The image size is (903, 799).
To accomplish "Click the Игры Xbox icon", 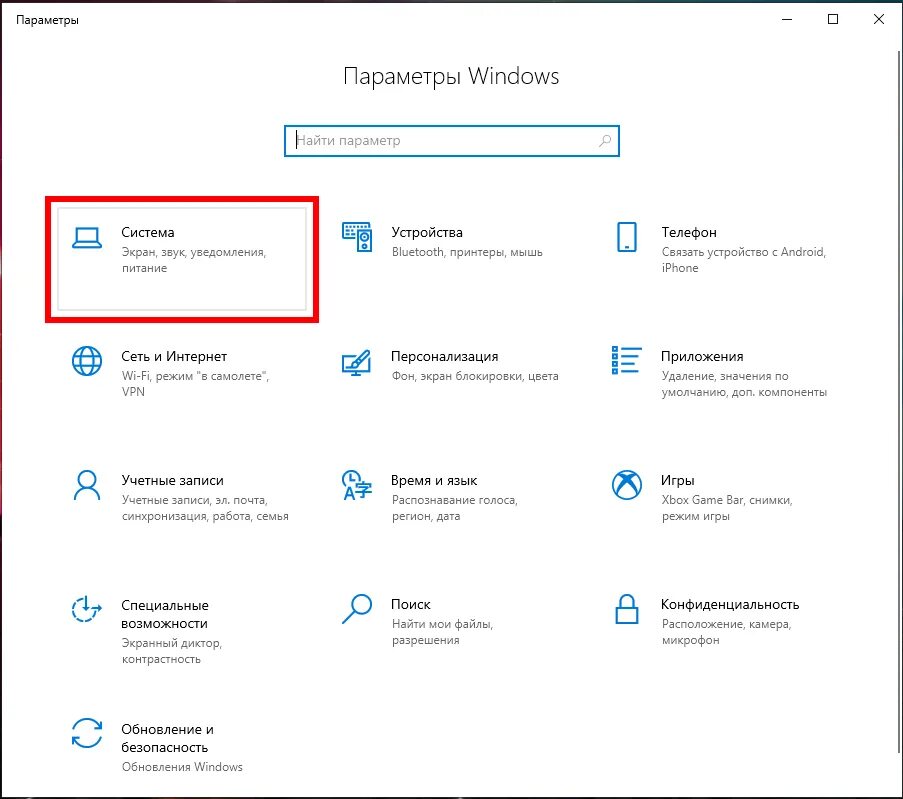I will [x=627, y=485].
